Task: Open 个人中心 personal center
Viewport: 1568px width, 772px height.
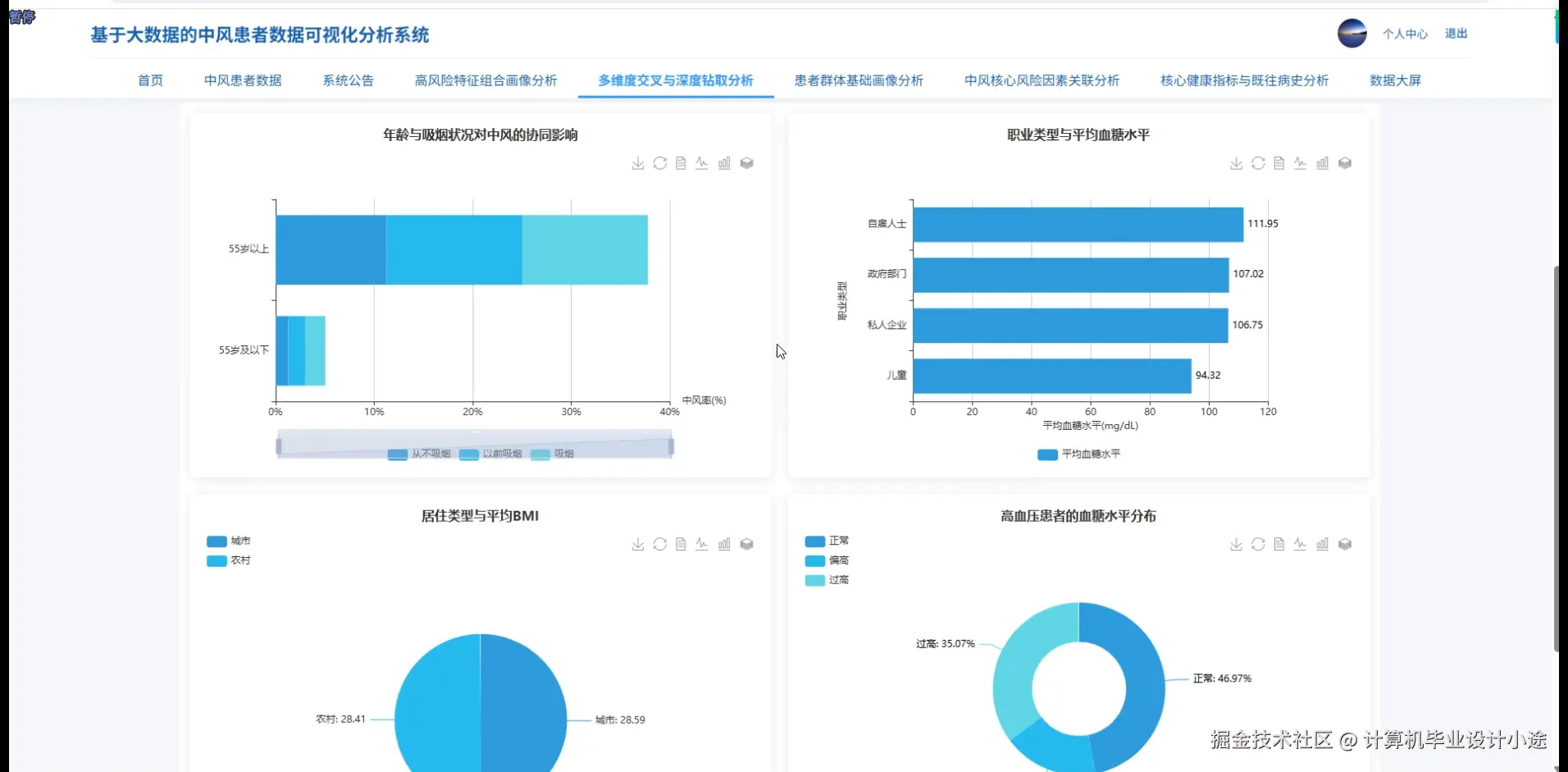Action: click(1405, 34)
